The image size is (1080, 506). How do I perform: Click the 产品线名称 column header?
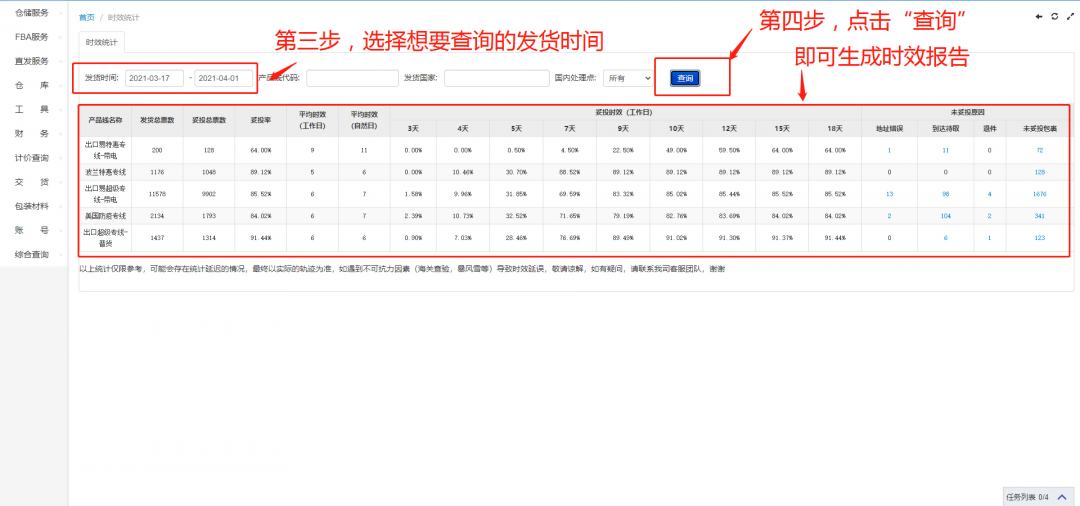tap(105, 120)
